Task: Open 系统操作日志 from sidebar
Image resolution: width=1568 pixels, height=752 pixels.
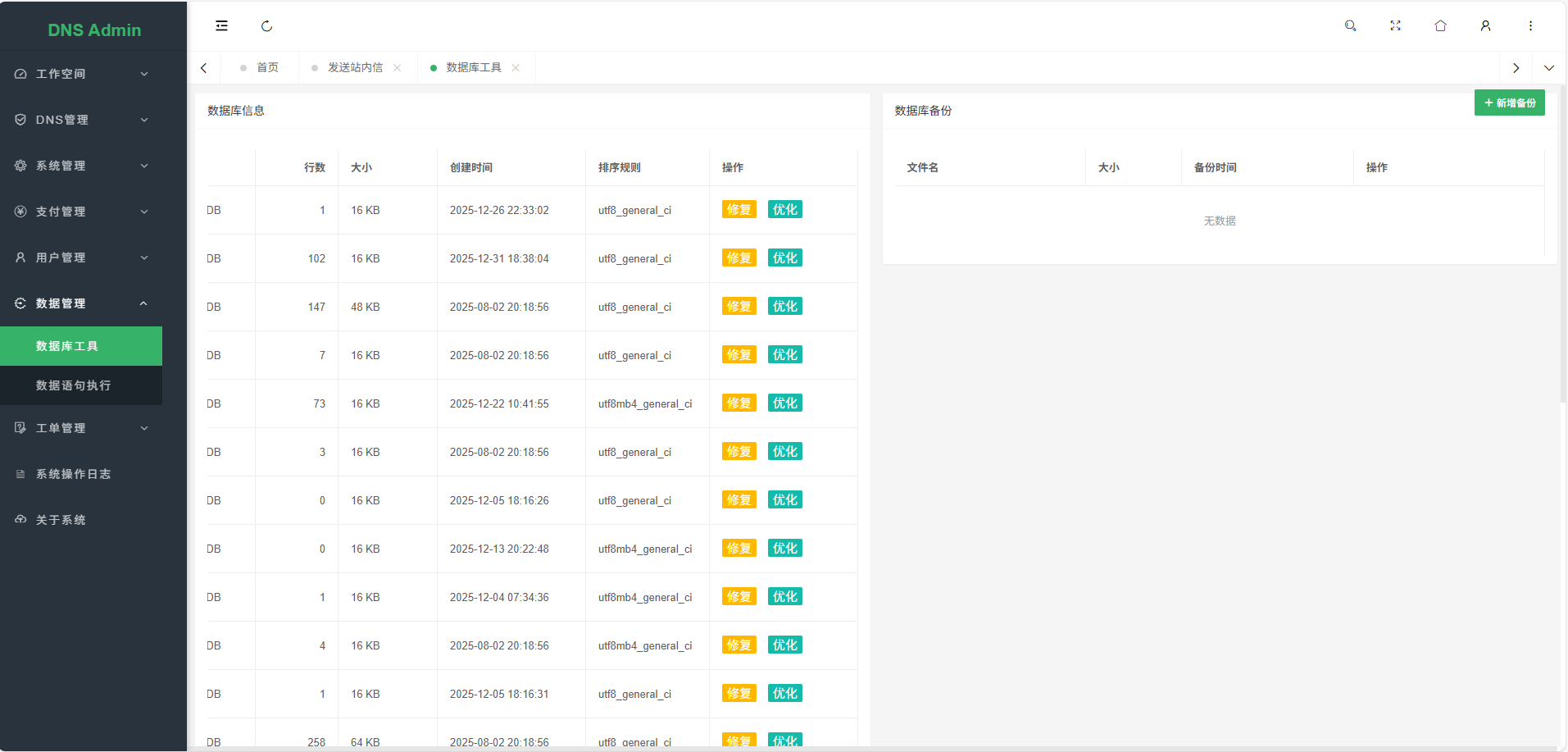Action: point(73,474)
